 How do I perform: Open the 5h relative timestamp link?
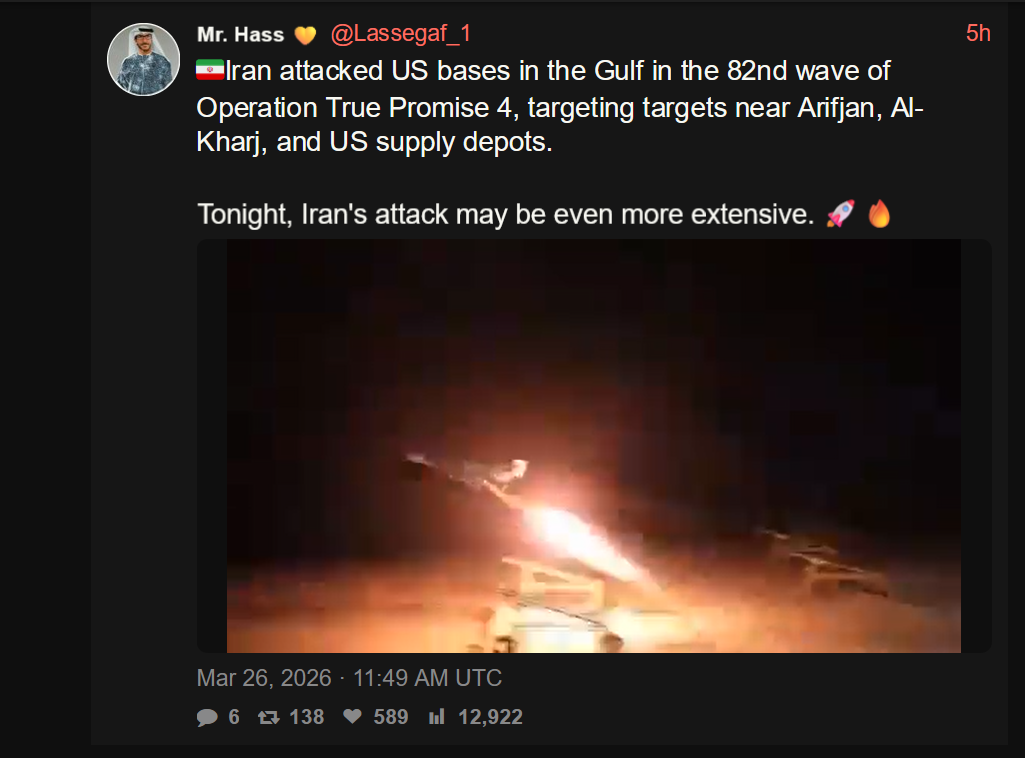pos(978,33)
